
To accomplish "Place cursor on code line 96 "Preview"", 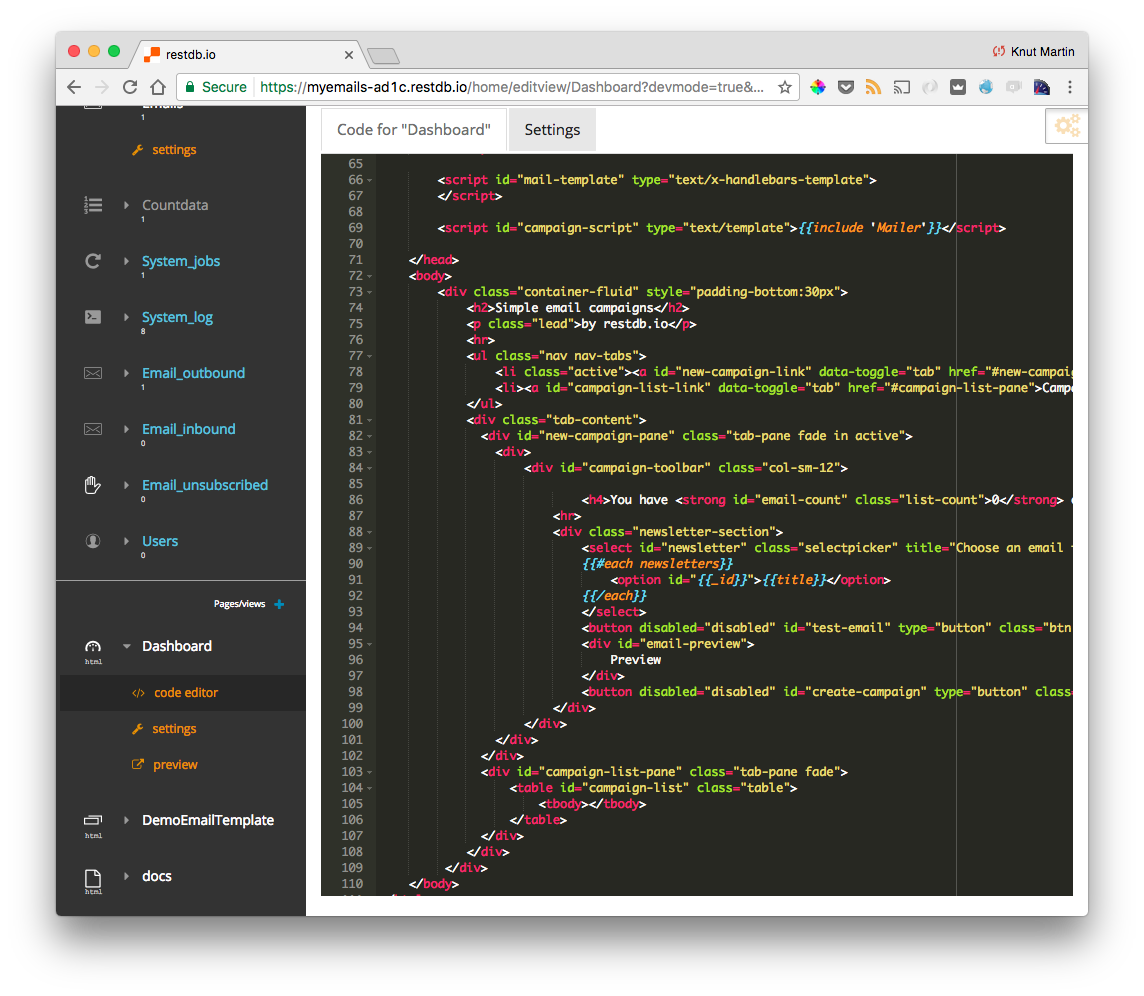I will point(635,660).
